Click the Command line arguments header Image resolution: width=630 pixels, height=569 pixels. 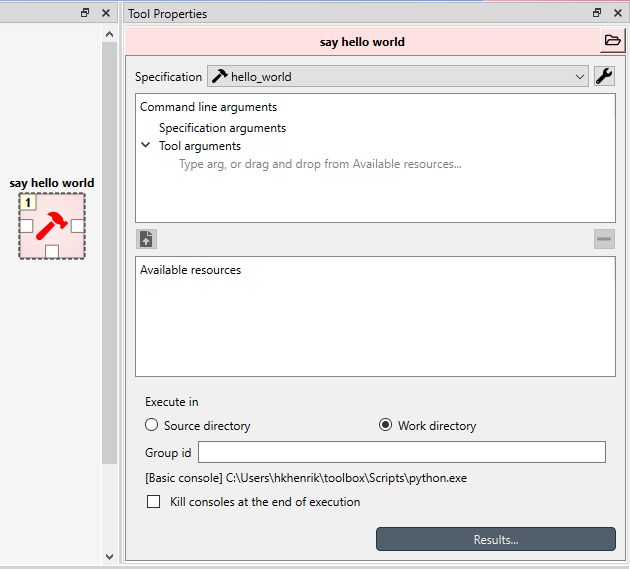[x=209, y=107]
